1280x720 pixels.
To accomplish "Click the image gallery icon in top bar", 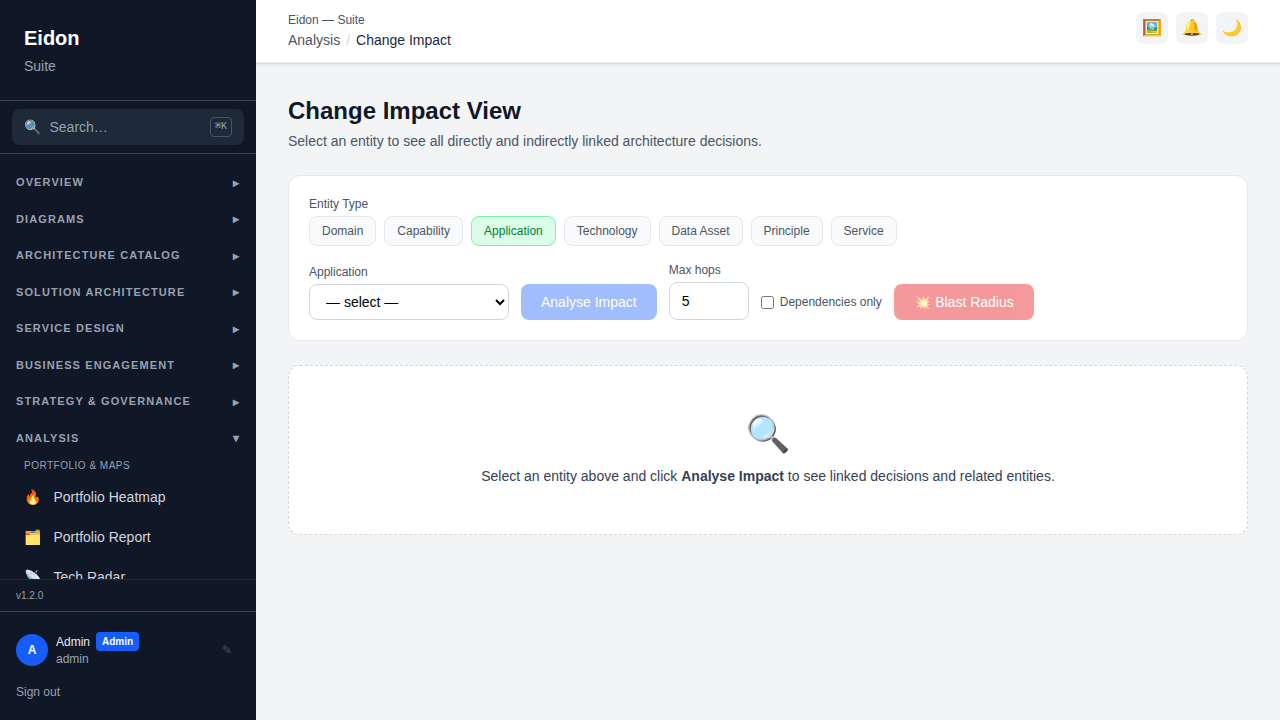I will [x=1152, y=28].
